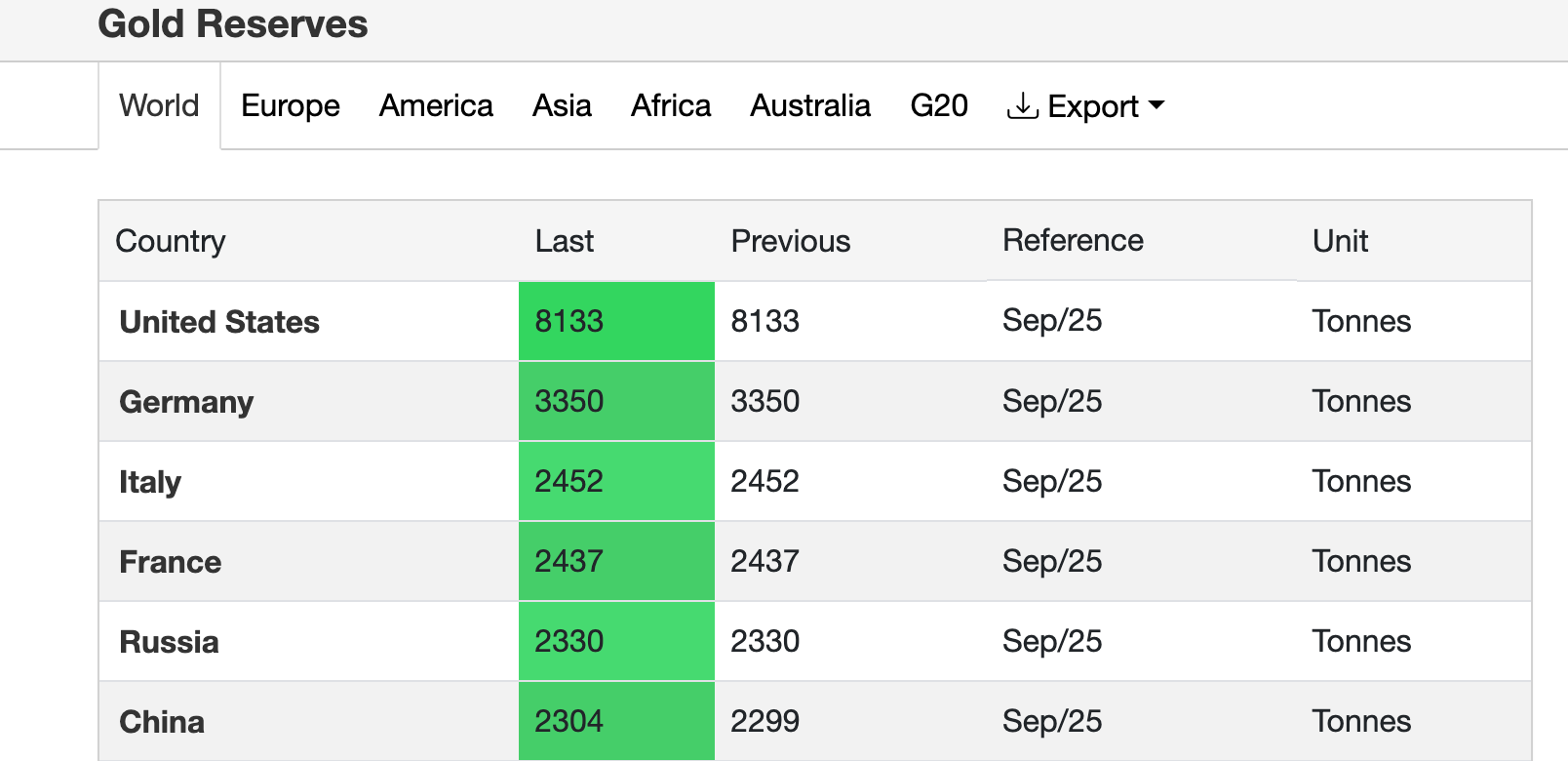The height and width of the screenshot is (761, 1568).
Task: Click the Reference column header
Action: click(1073, 241)
